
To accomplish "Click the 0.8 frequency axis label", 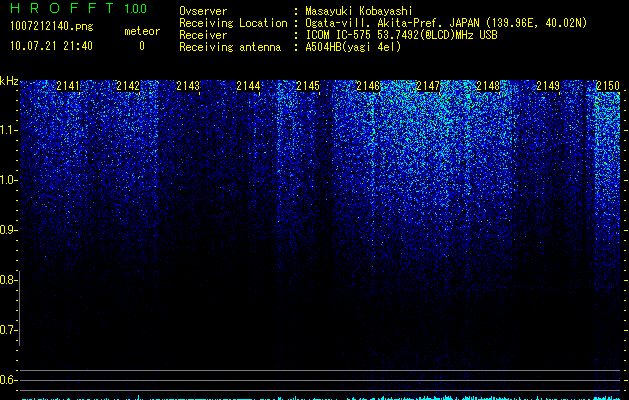I will click(x=8, y=280).
